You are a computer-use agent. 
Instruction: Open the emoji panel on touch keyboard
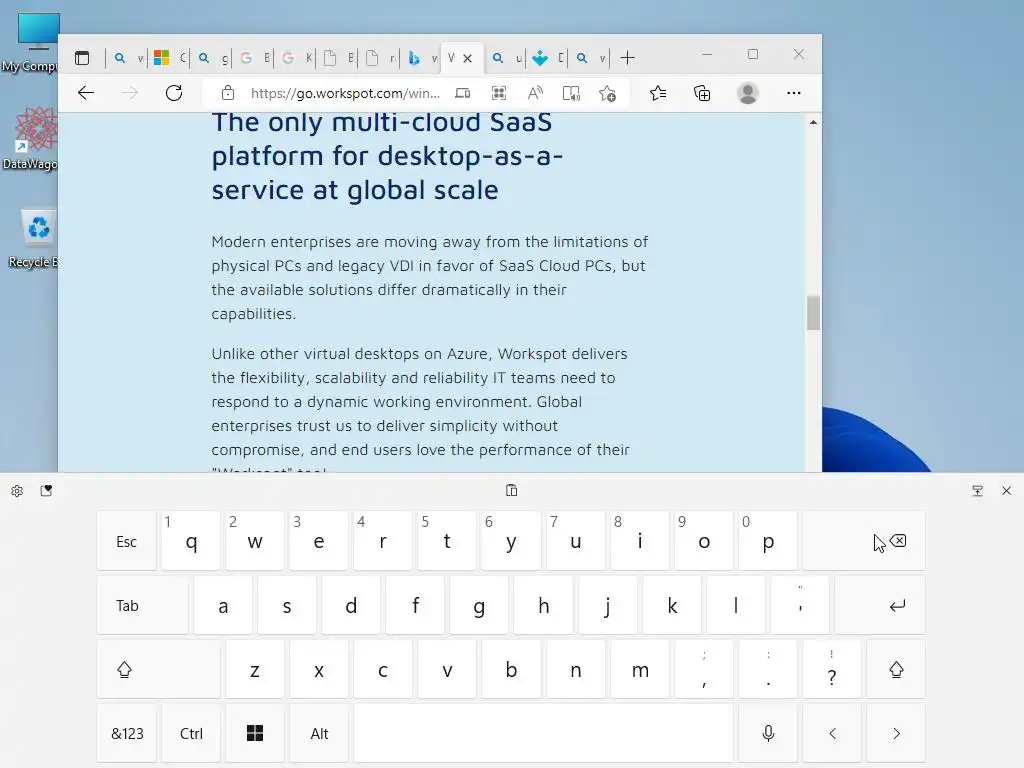point(46,491)
